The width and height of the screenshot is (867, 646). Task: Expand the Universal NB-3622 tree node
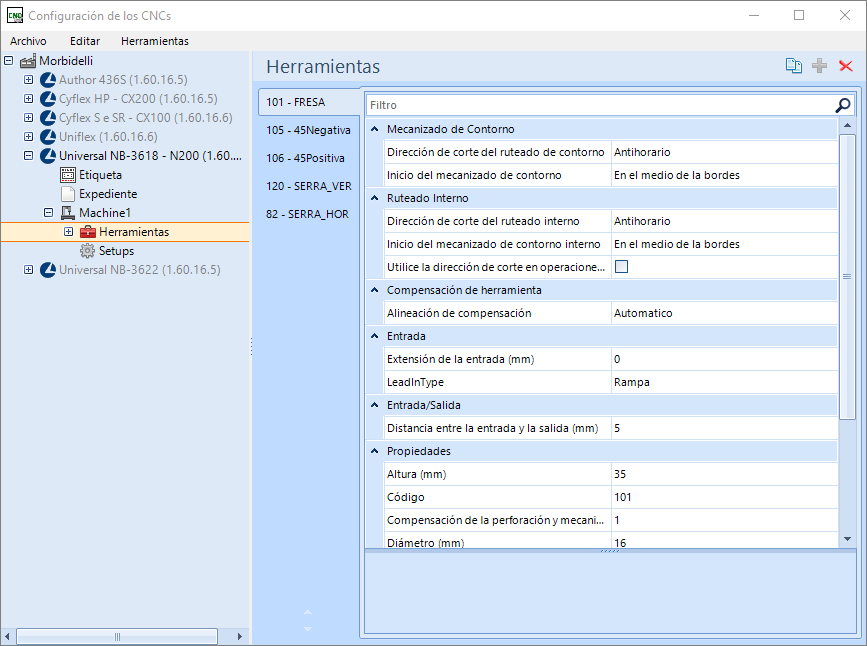pyautogui.click(x=28, y=270)
